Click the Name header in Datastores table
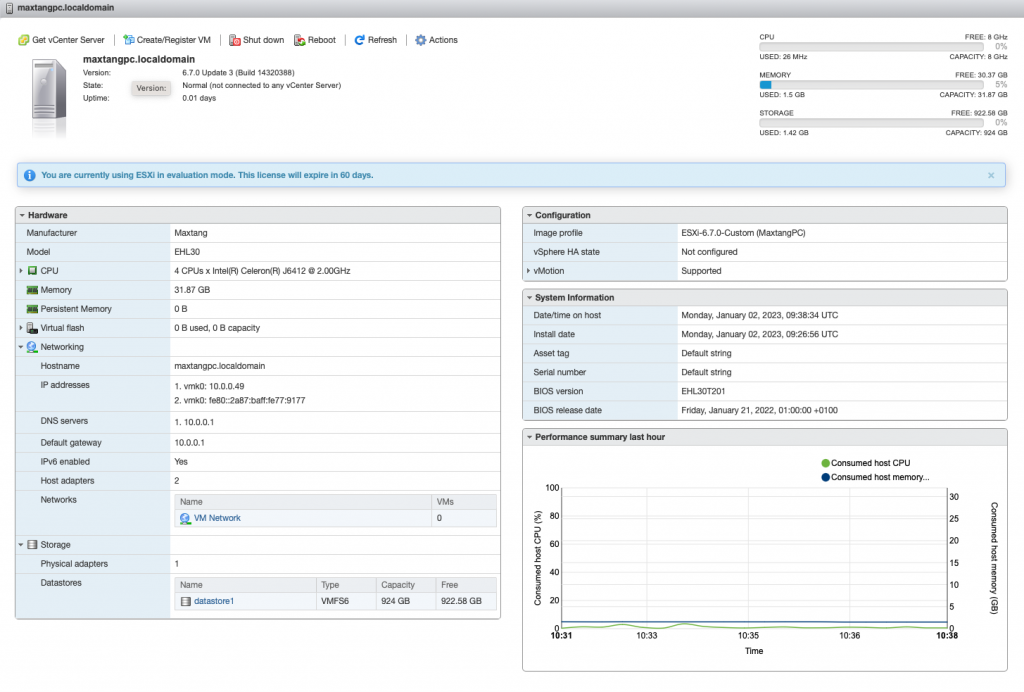The width and height of the screenshot is (1024, 692). [245, 585]
